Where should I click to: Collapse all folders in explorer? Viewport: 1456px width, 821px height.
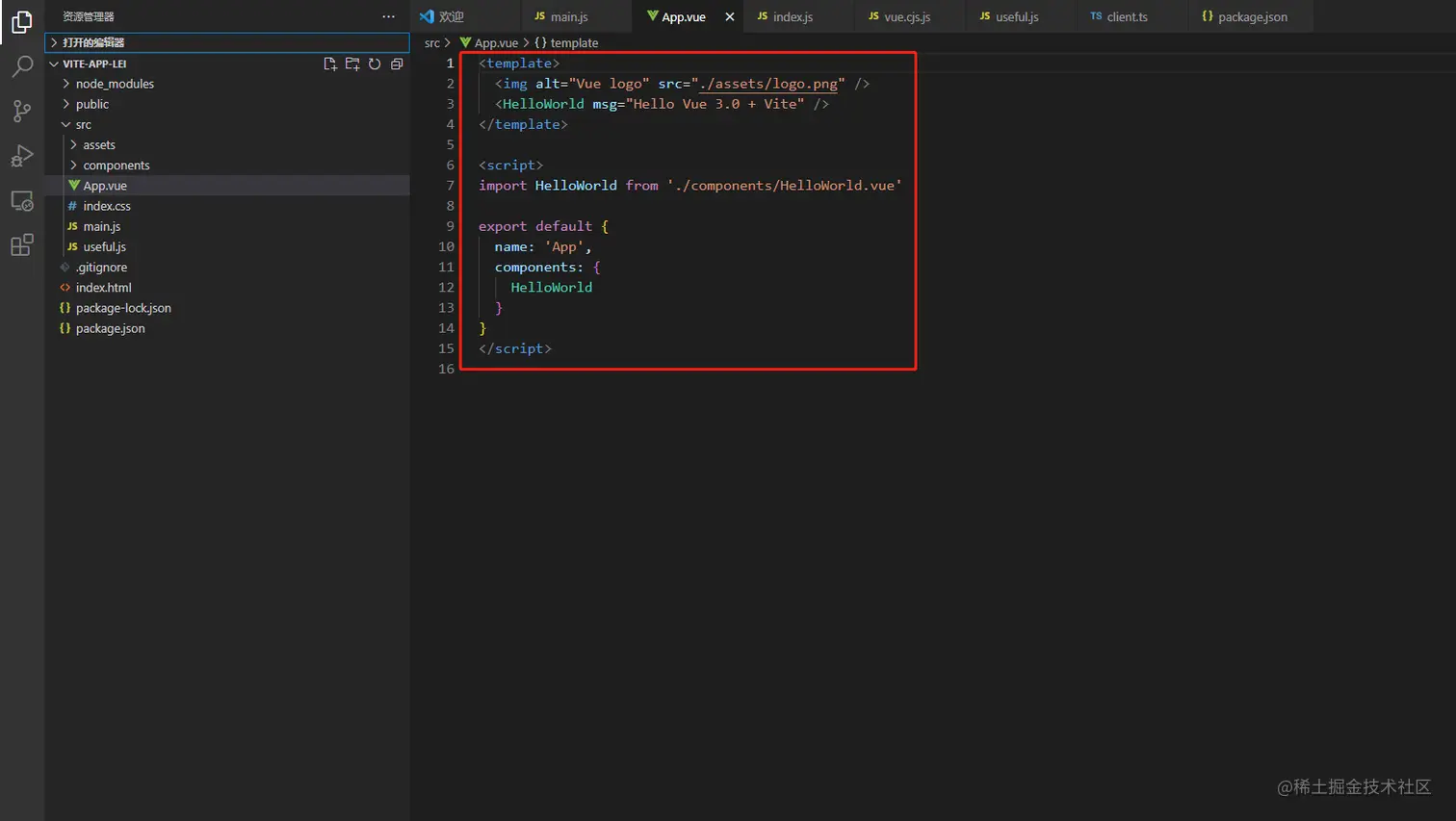pos(397,64)
